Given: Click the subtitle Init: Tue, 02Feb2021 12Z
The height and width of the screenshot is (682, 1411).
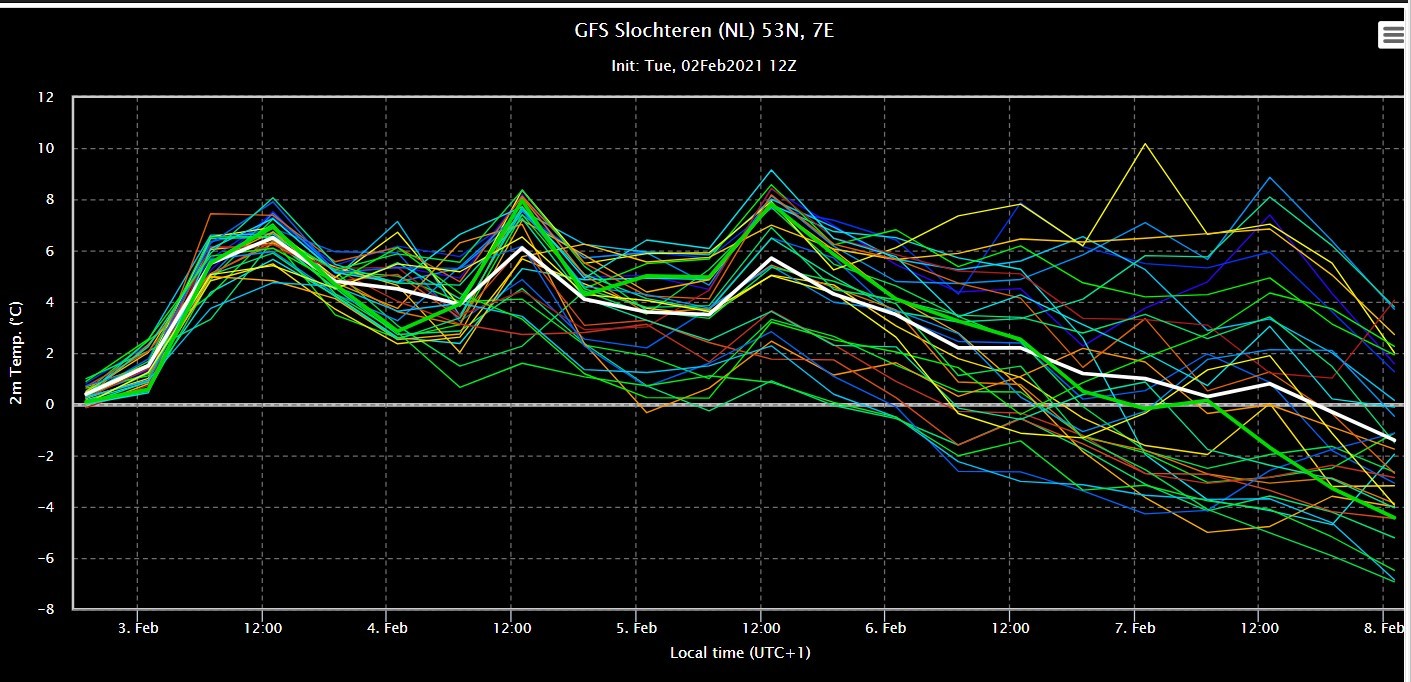Looking at the screenshot, I should [x=704, y=66].
